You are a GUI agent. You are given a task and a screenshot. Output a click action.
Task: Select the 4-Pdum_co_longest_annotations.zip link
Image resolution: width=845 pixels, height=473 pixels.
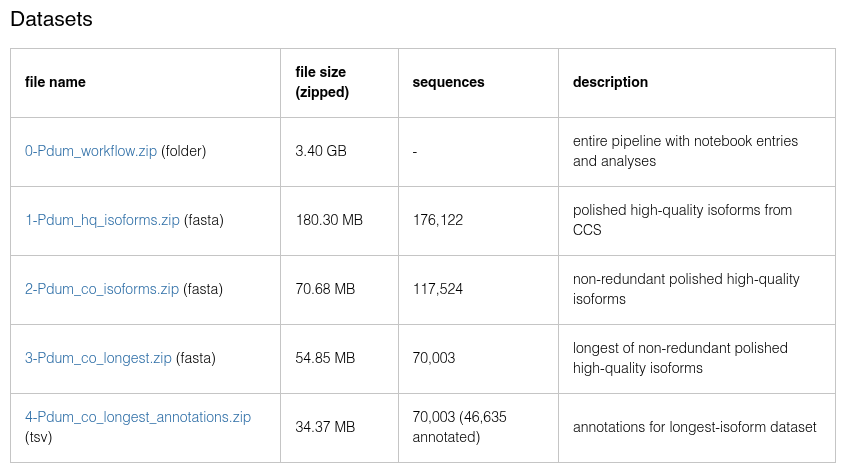(x=138, y=417)
